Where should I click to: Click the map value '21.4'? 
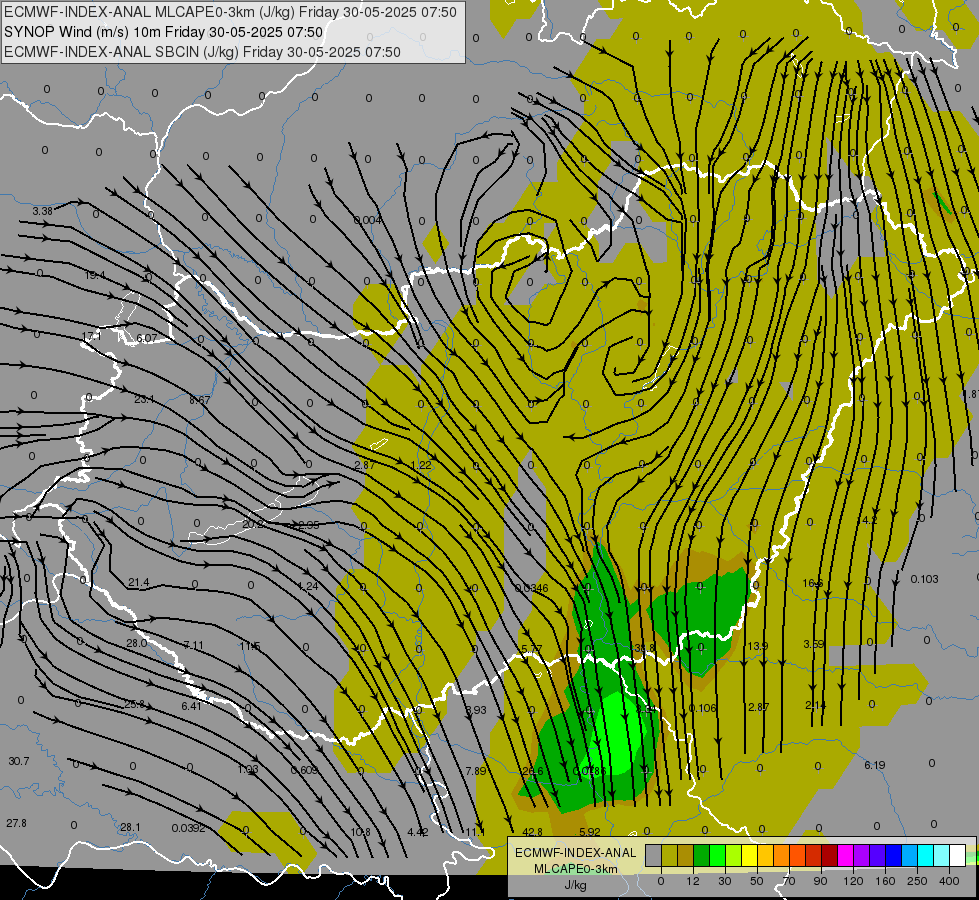click(x=139, y=582)
